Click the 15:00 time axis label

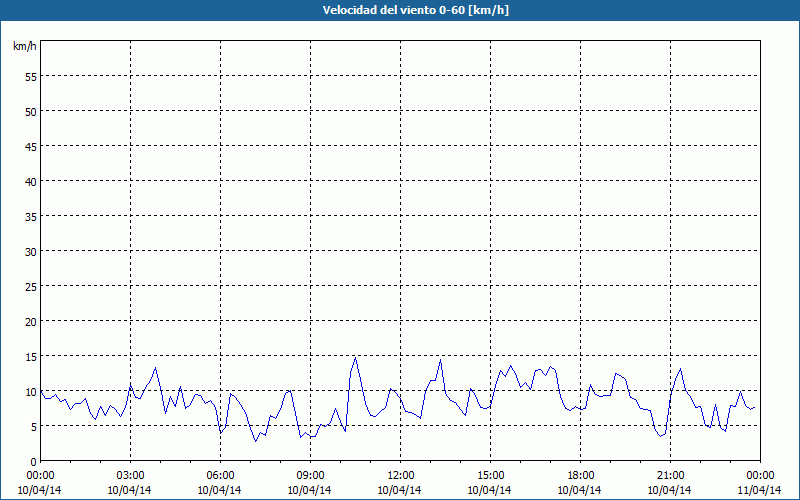click(x=490, y=476)
